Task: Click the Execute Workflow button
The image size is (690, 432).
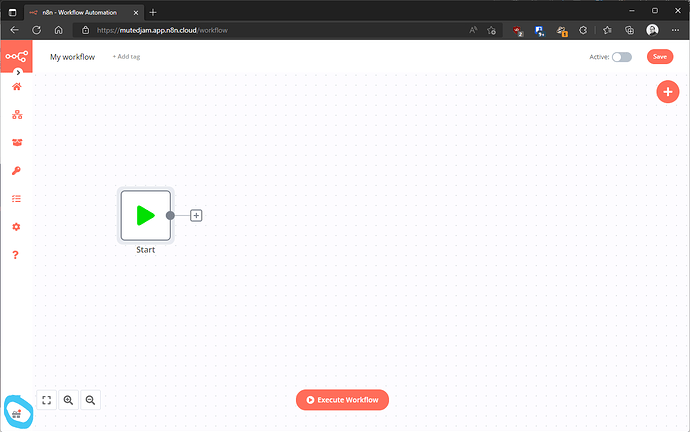Action: 342,400
